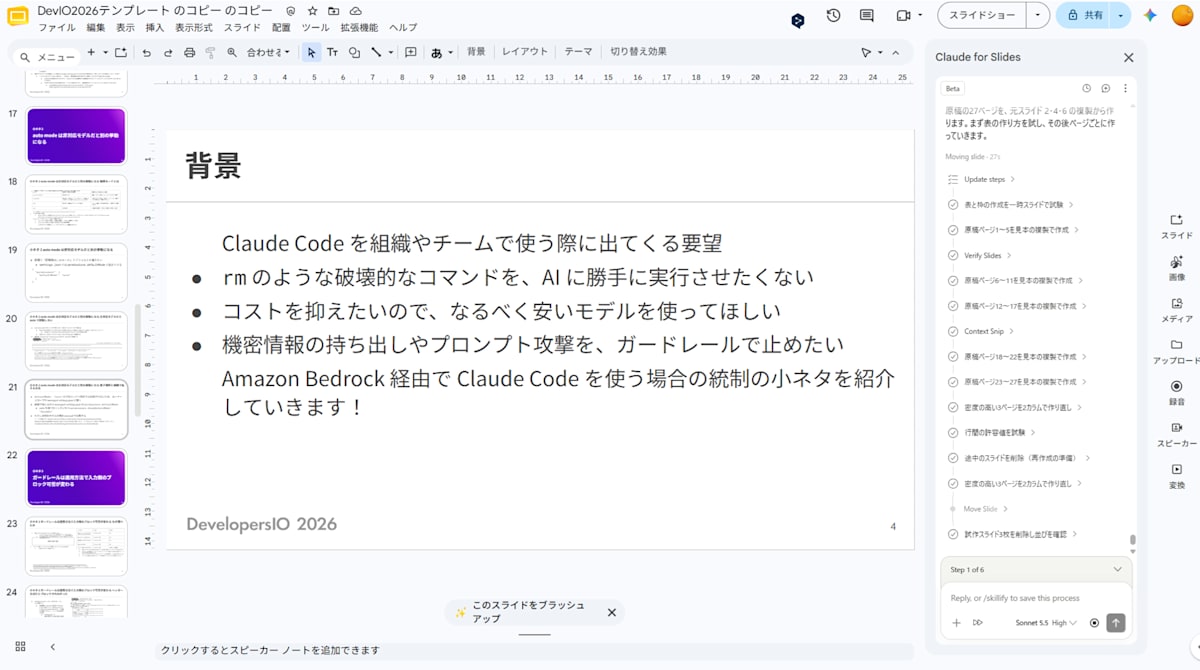This screenshot has height=670, width=1200.
Task: Open the 合わせる zoom dropdown
Action: [x=269, y=52]
